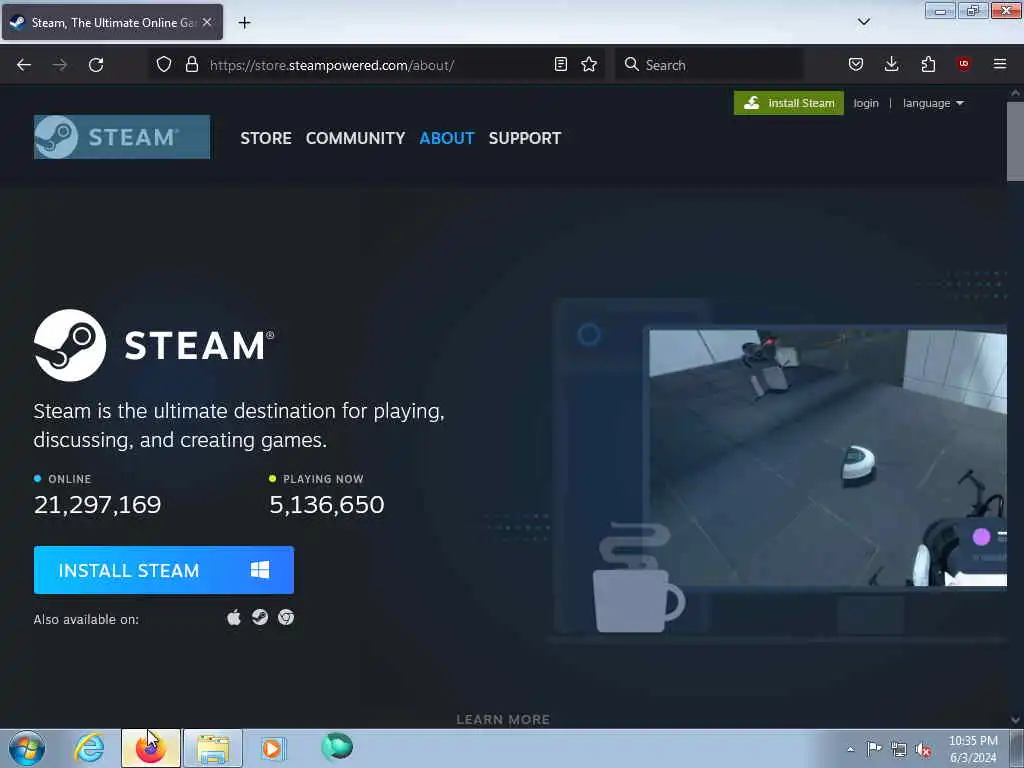Reload the page with the refresh icon
Viewport: 1024px width, 768px height.
(x=96, y=65)
